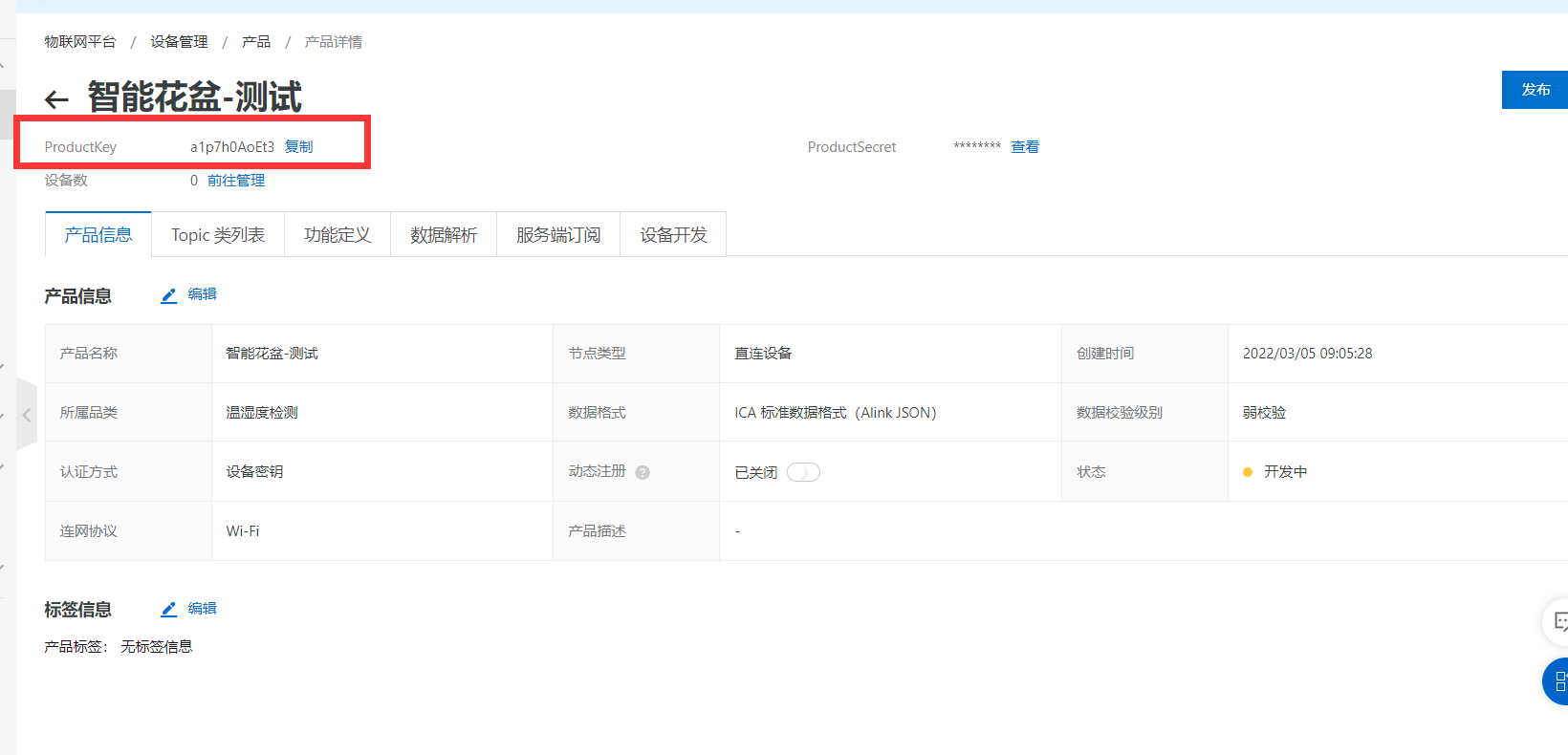The width and height of the screenshot is (1568, 755).
Task: Click the 所属品类 label
Action: pos(89,413)
